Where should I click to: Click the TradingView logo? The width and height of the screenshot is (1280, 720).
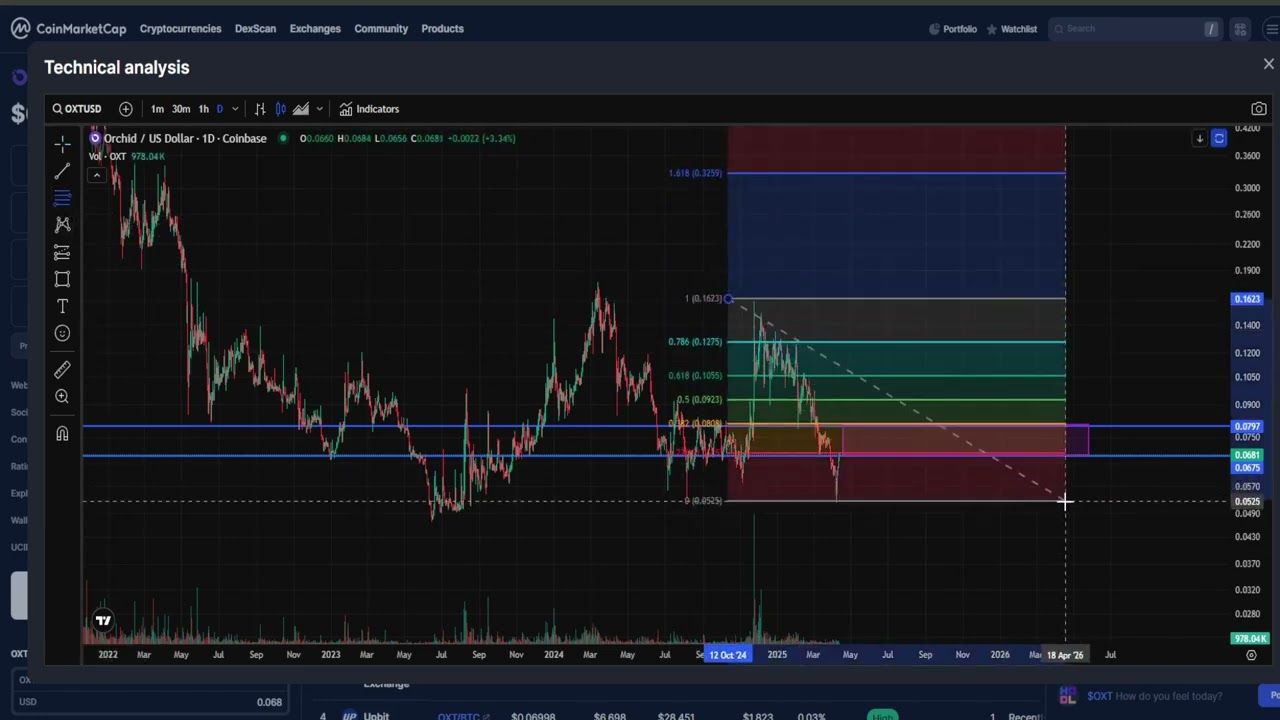103,621
